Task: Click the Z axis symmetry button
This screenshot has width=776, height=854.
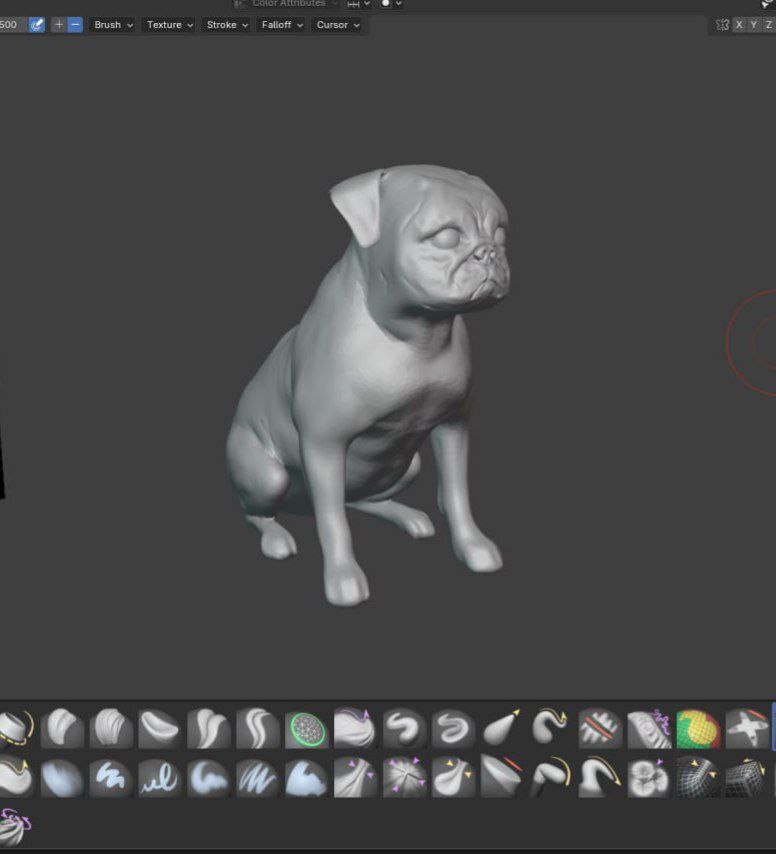Action: (768, 25)
